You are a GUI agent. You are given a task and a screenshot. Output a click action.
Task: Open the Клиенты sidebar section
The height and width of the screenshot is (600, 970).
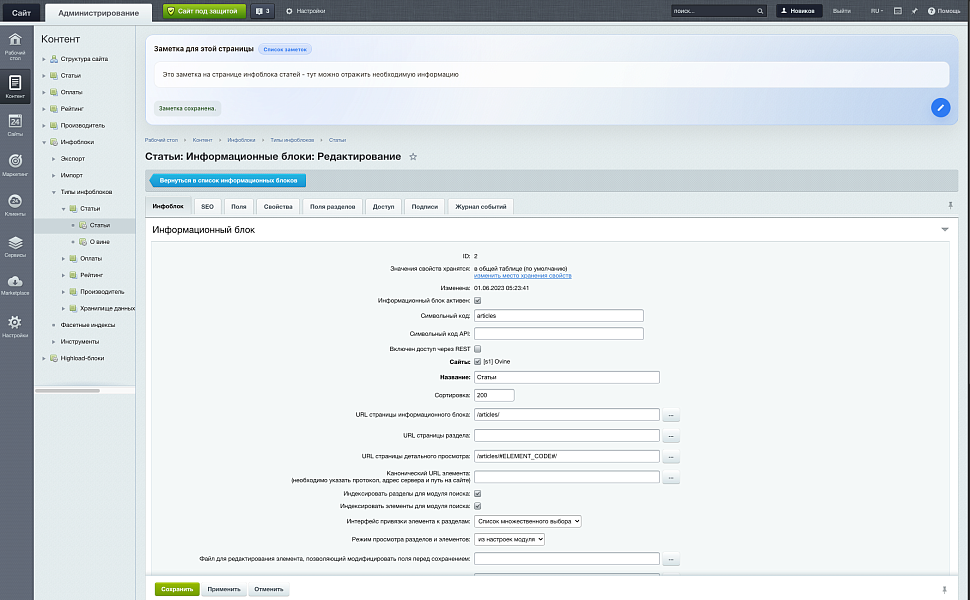pos(15,205)
